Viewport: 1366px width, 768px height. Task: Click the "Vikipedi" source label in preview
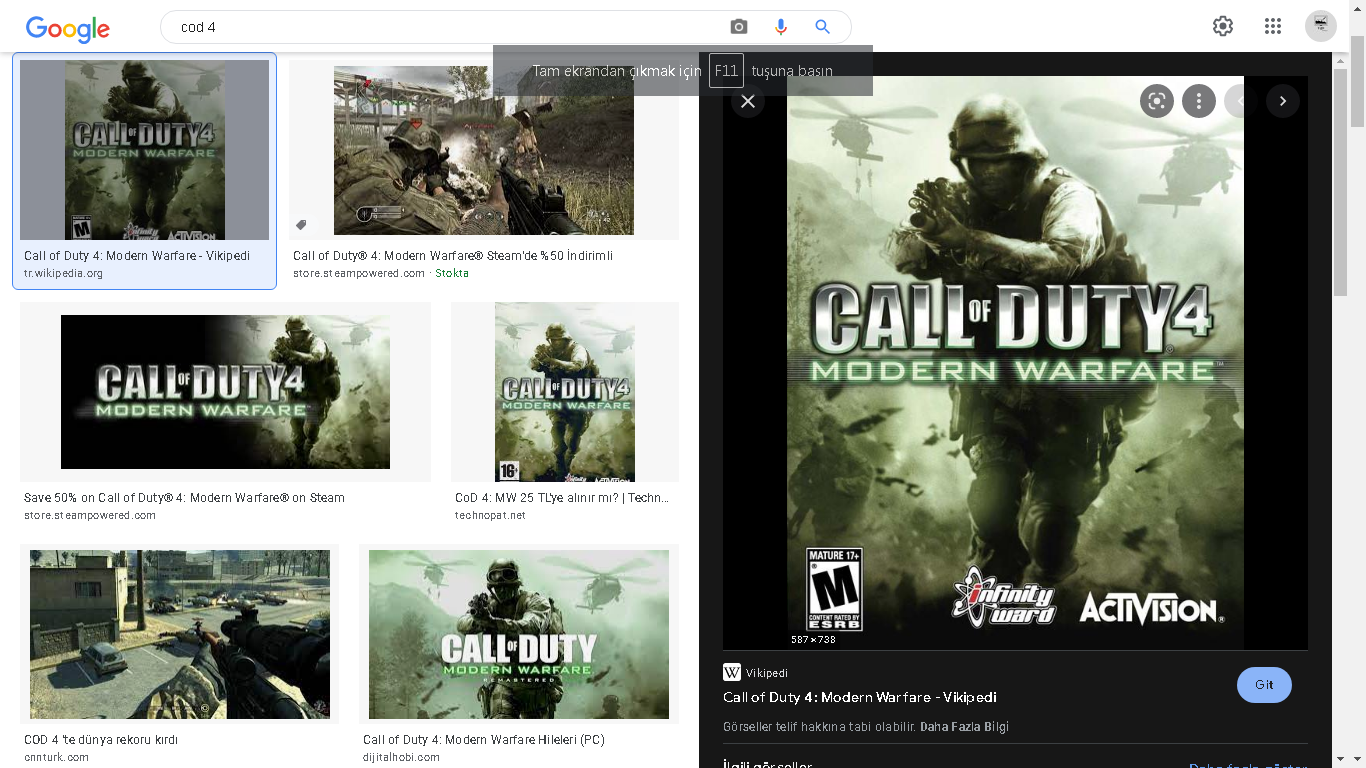pyautogui.click(x=767, y=673)
